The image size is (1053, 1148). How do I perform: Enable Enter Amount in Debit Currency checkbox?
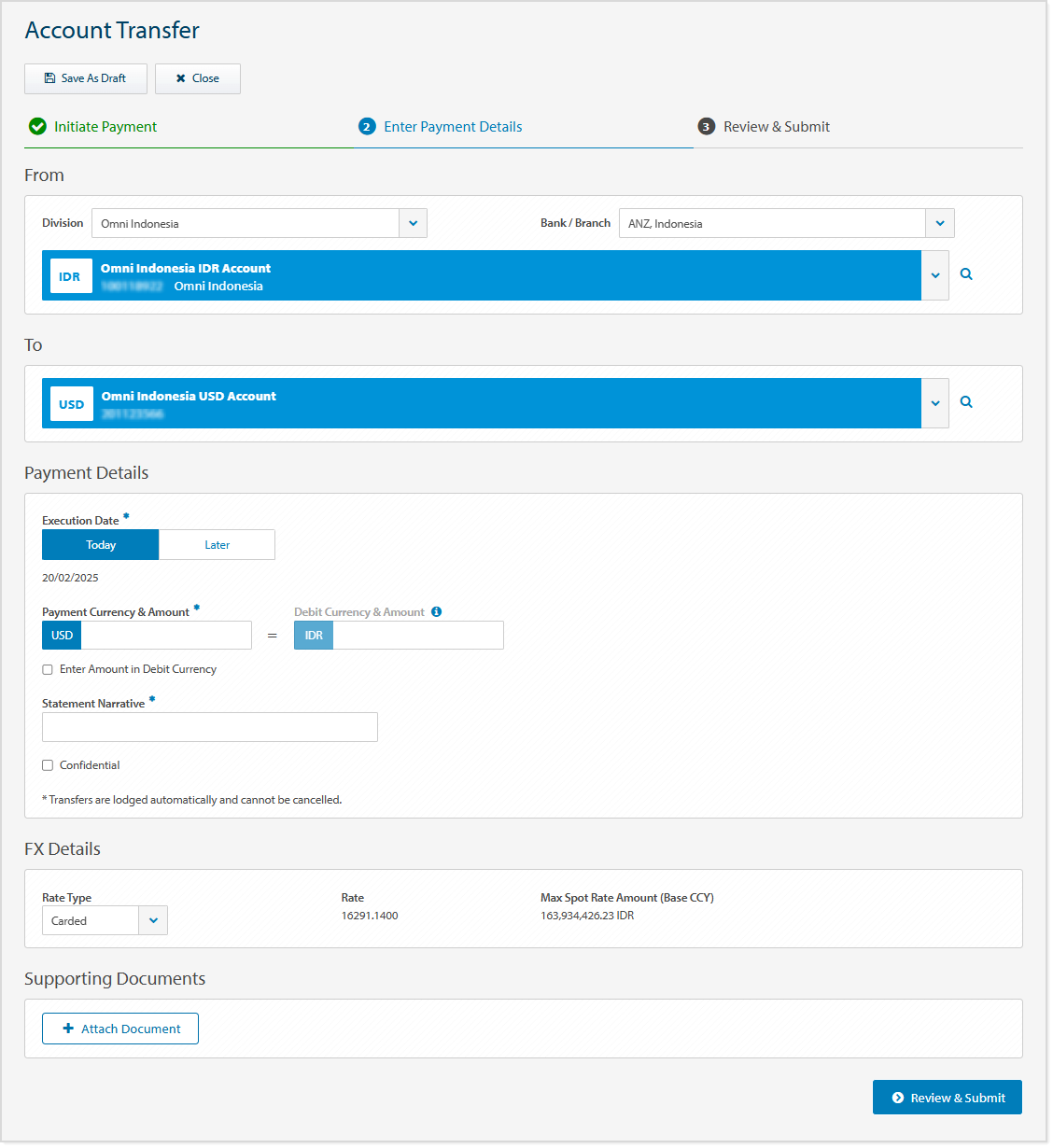(x=48, y=670)
